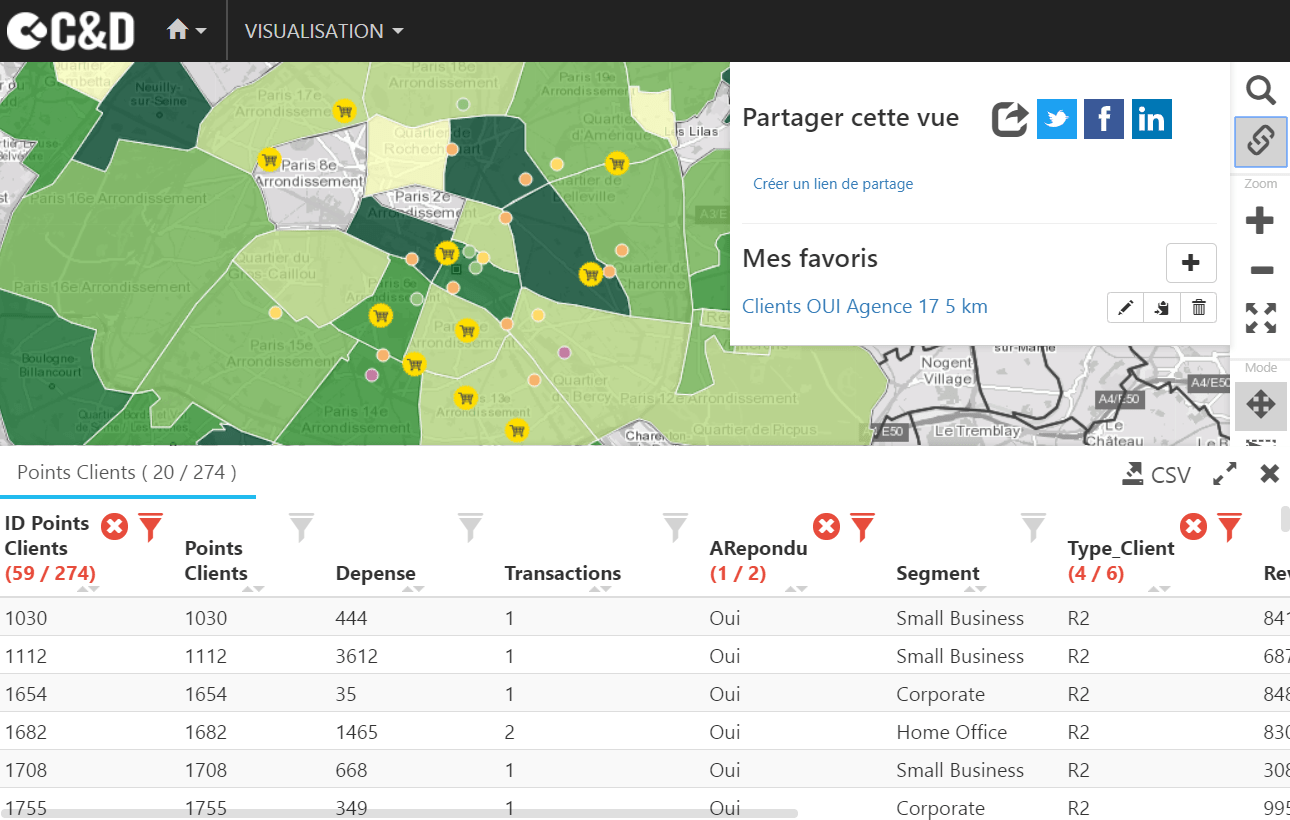The height and width of the screenshot is (820, 1290).
Task: Zoom in with the plus icon
Action: [x=1260, y=220]
